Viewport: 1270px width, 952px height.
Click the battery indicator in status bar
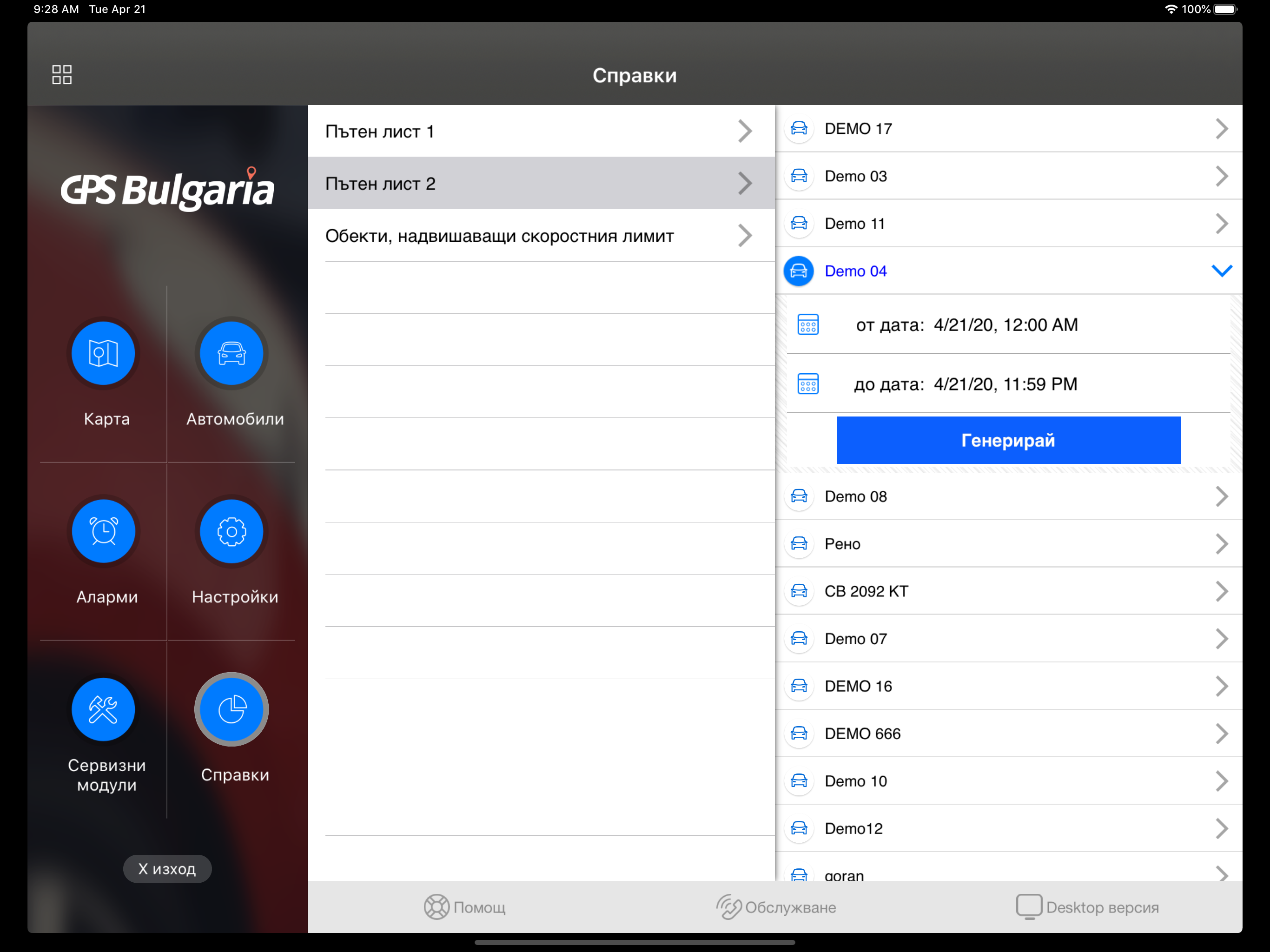click(1226, 9)
